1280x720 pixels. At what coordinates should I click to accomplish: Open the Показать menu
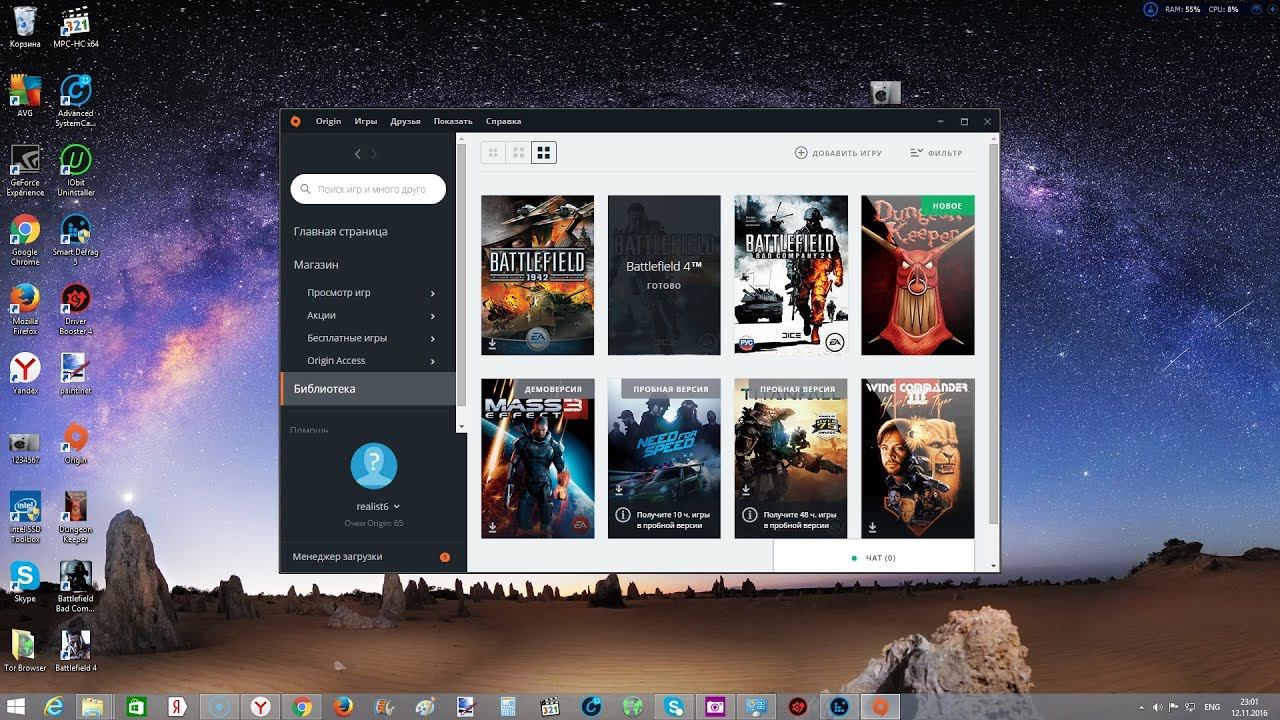tap(453, 121)
